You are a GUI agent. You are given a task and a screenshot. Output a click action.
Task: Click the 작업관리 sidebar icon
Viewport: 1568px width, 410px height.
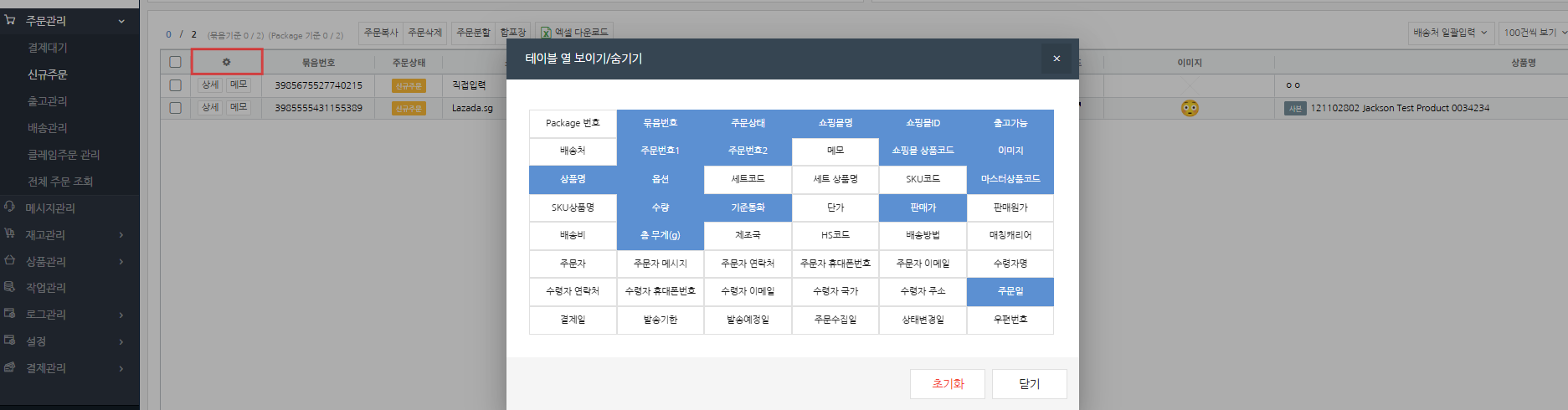[x=10, y=287]
